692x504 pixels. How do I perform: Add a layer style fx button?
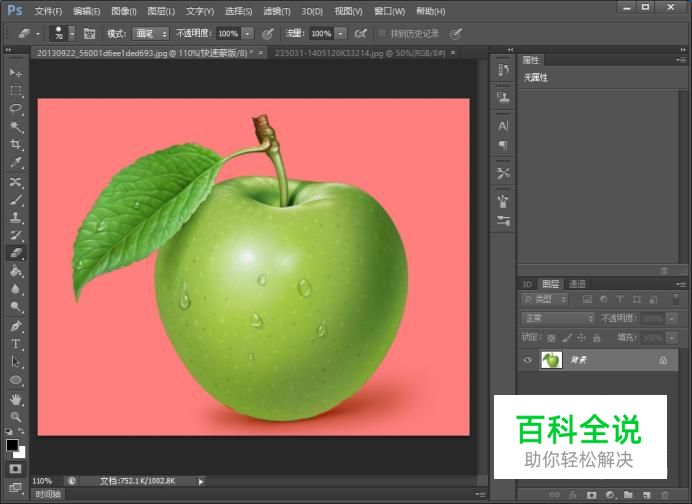pyautogui.click(x=573, y=495)
